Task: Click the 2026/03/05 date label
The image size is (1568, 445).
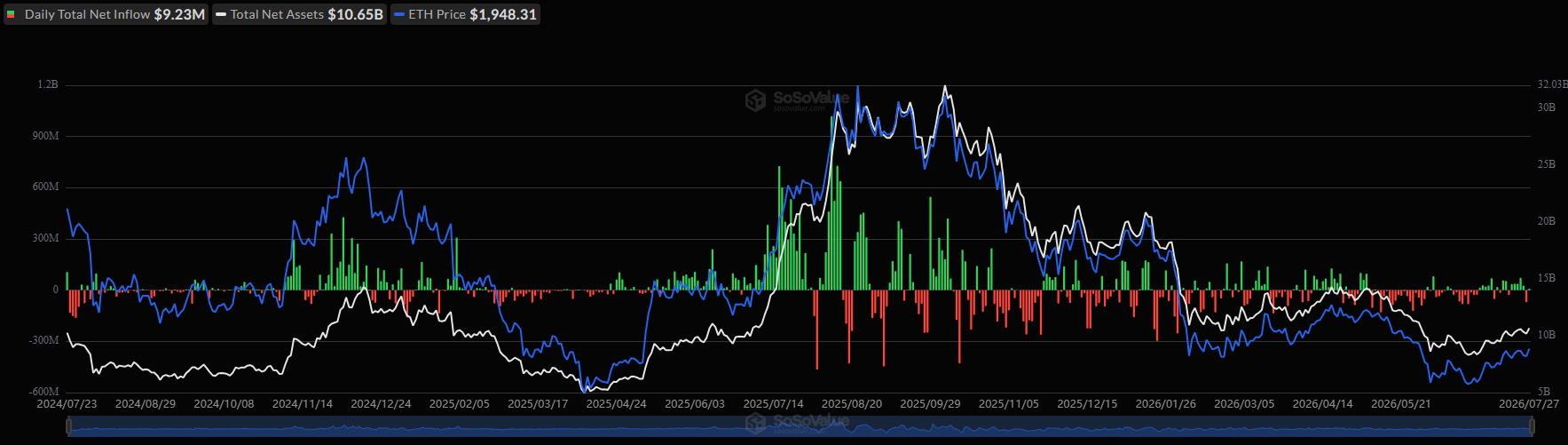Action: tap(1244, 403)
